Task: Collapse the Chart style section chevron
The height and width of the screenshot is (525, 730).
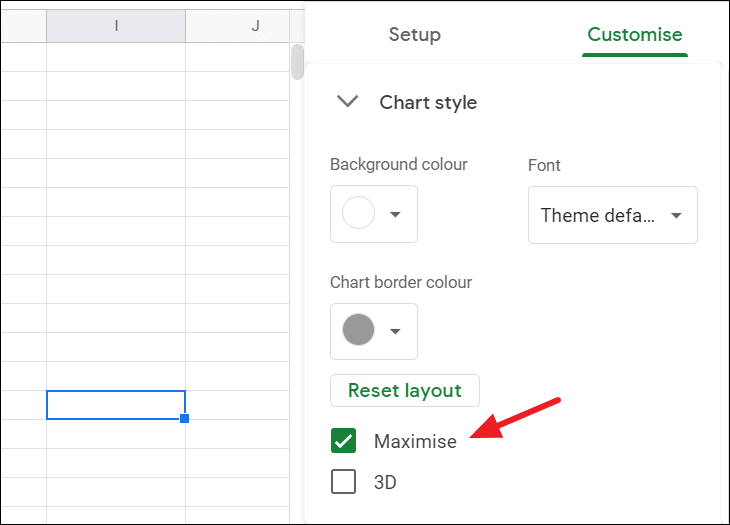Action: tap(347, 102)
